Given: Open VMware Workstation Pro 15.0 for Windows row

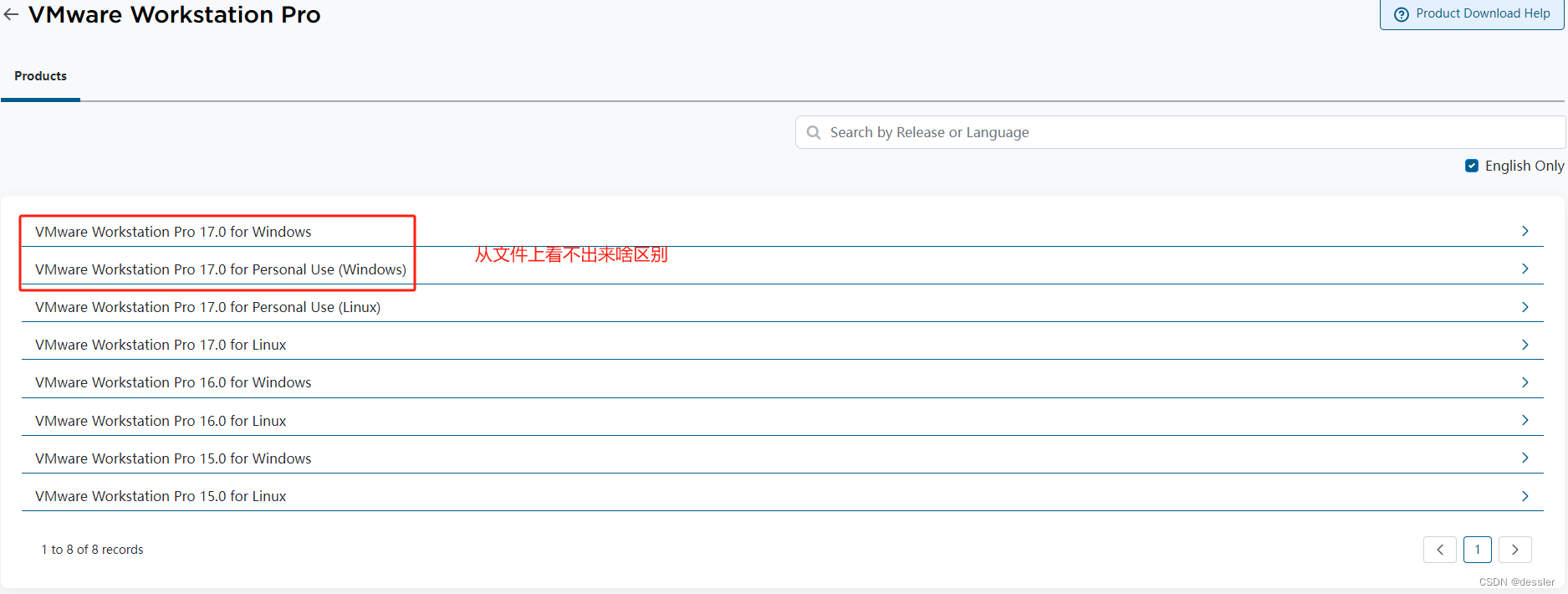Looking at the screenshot, I should pos(783,458).
